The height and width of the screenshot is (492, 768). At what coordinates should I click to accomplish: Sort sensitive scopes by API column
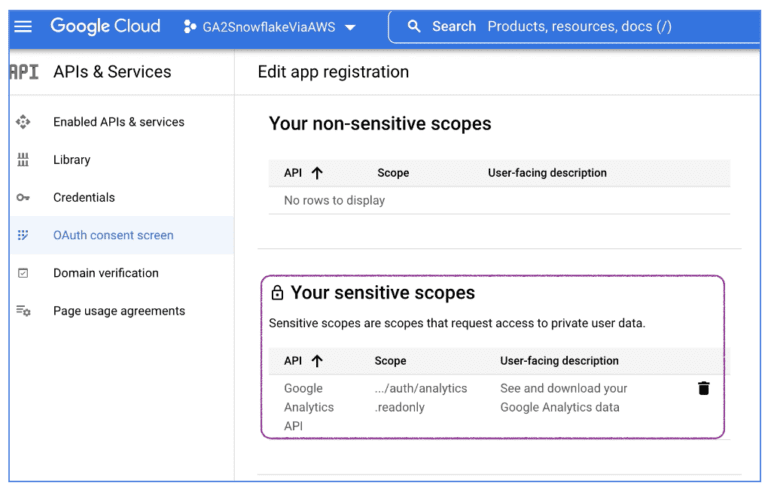[x=293, y=361]
